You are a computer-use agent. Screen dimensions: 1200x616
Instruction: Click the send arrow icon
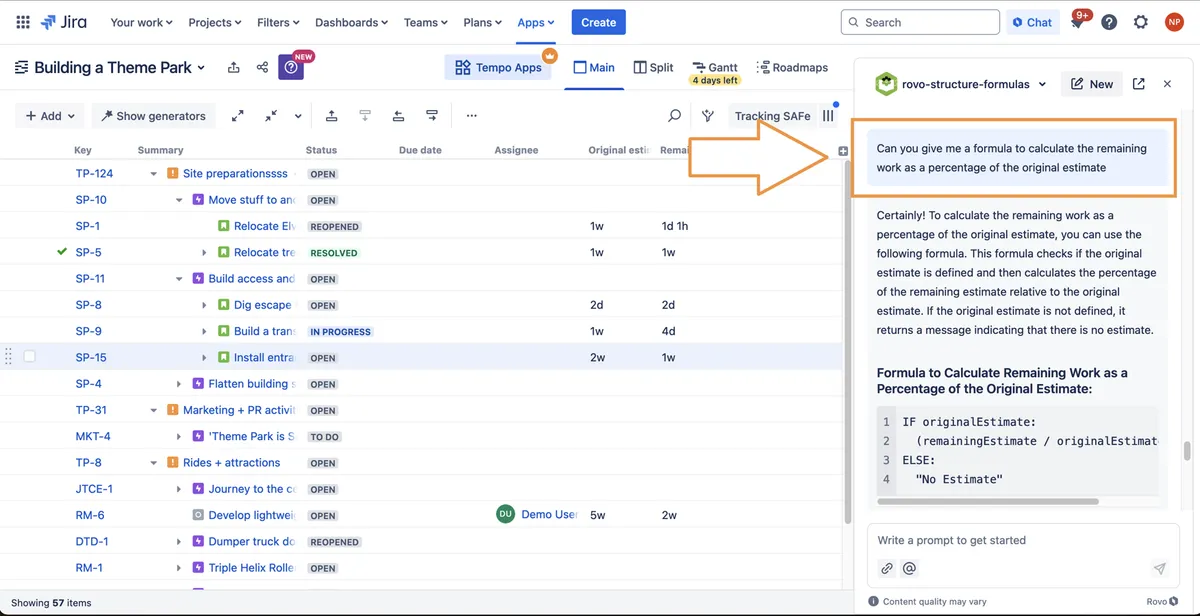[x=1159, y=568]
